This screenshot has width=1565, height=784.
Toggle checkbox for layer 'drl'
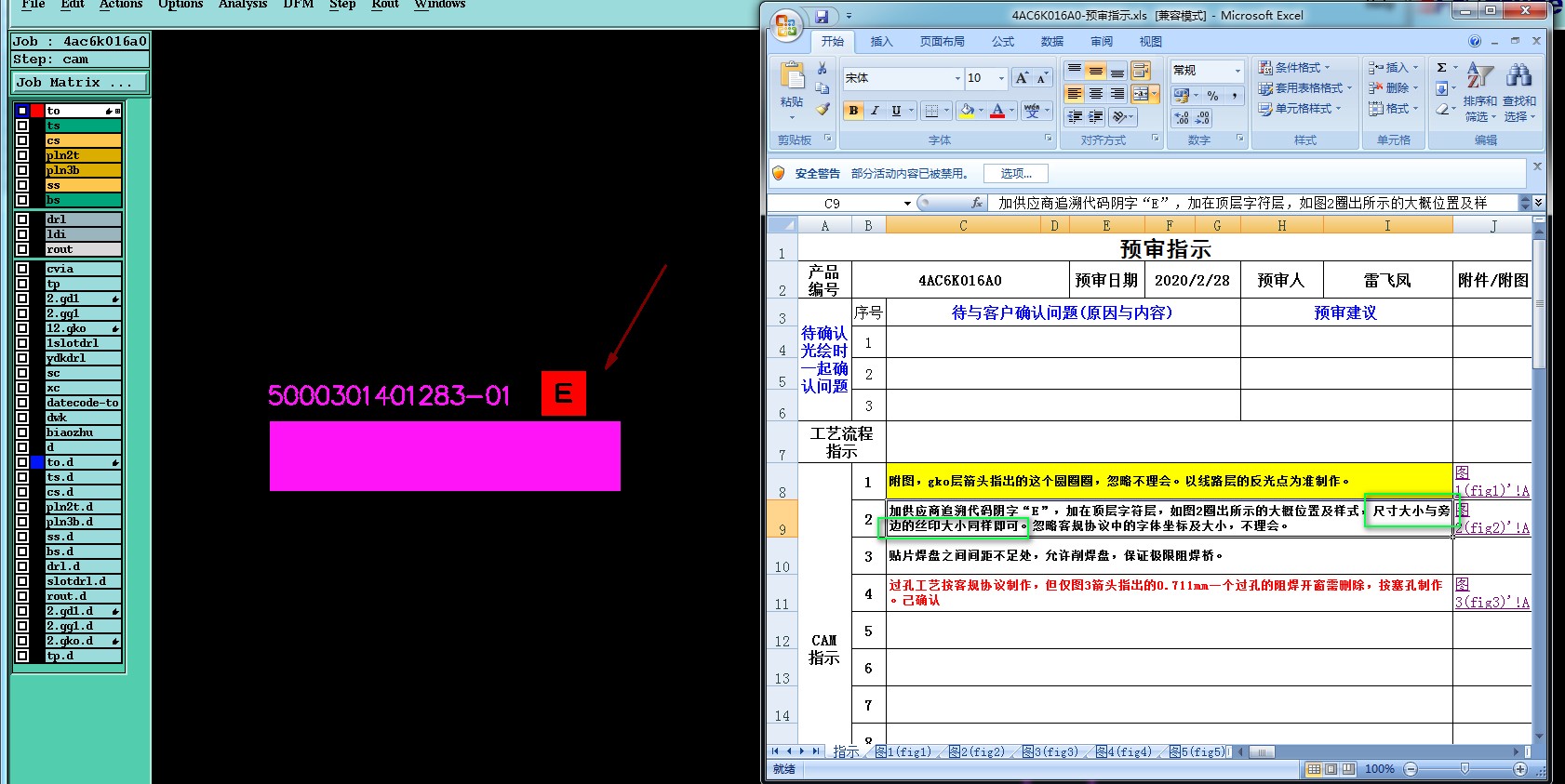(x=22, y=219)
